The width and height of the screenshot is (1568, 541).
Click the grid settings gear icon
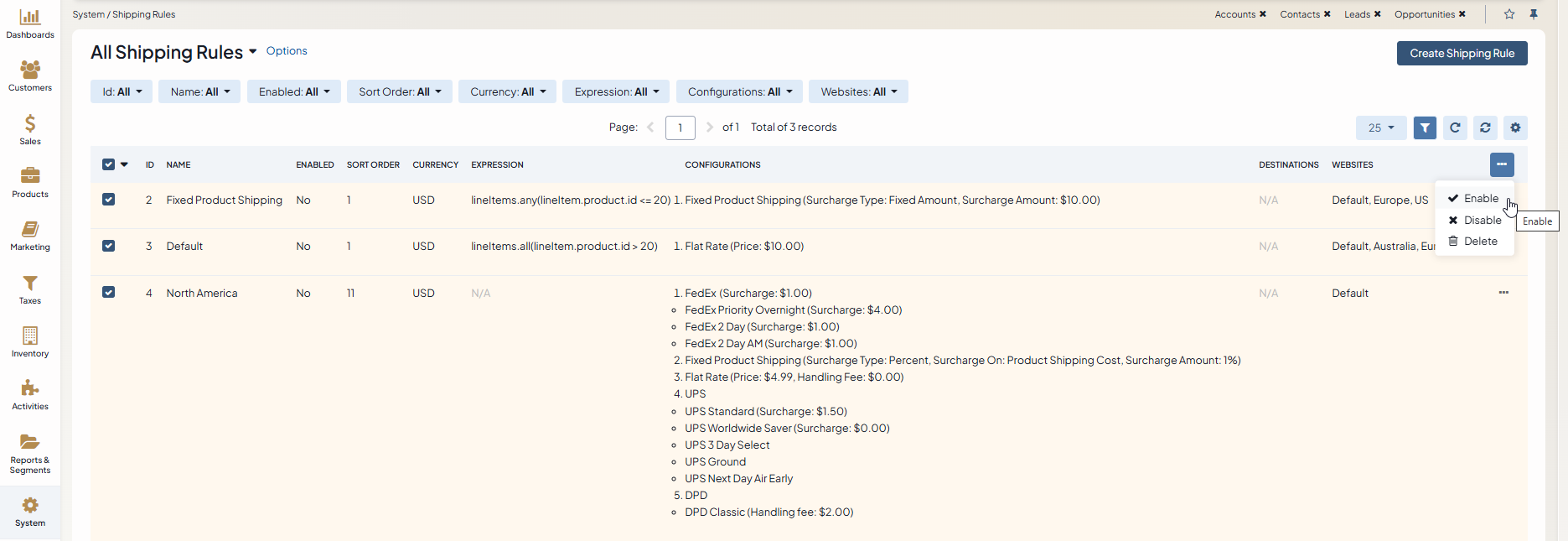(x=1515, y=127)
